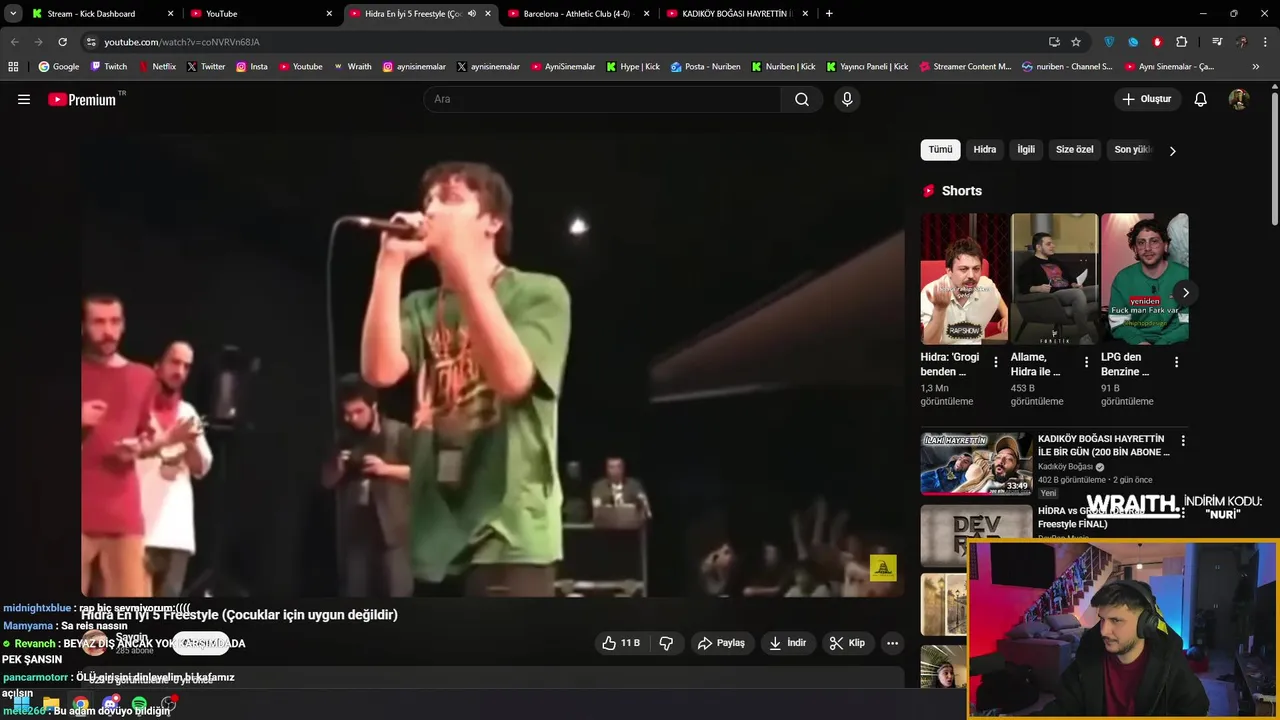
Task: View site information icon beside URL
Action: (91, 42)
